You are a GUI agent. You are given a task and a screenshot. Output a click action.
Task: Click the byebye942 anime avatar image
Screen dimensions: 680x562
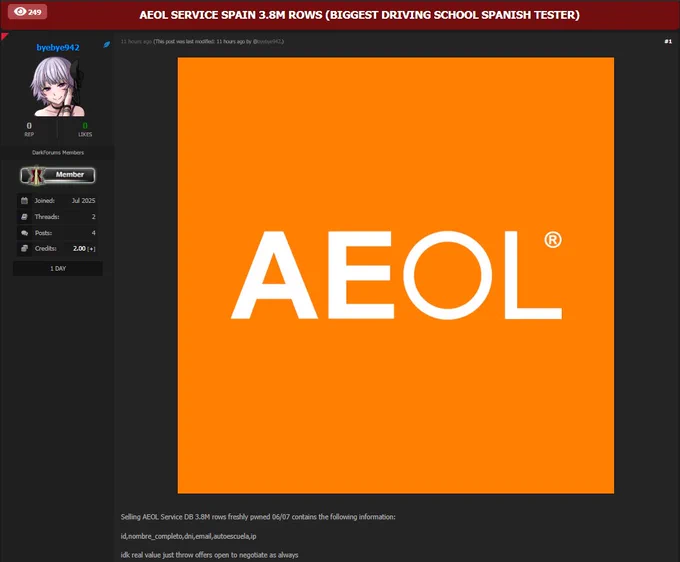click(57, 87)
